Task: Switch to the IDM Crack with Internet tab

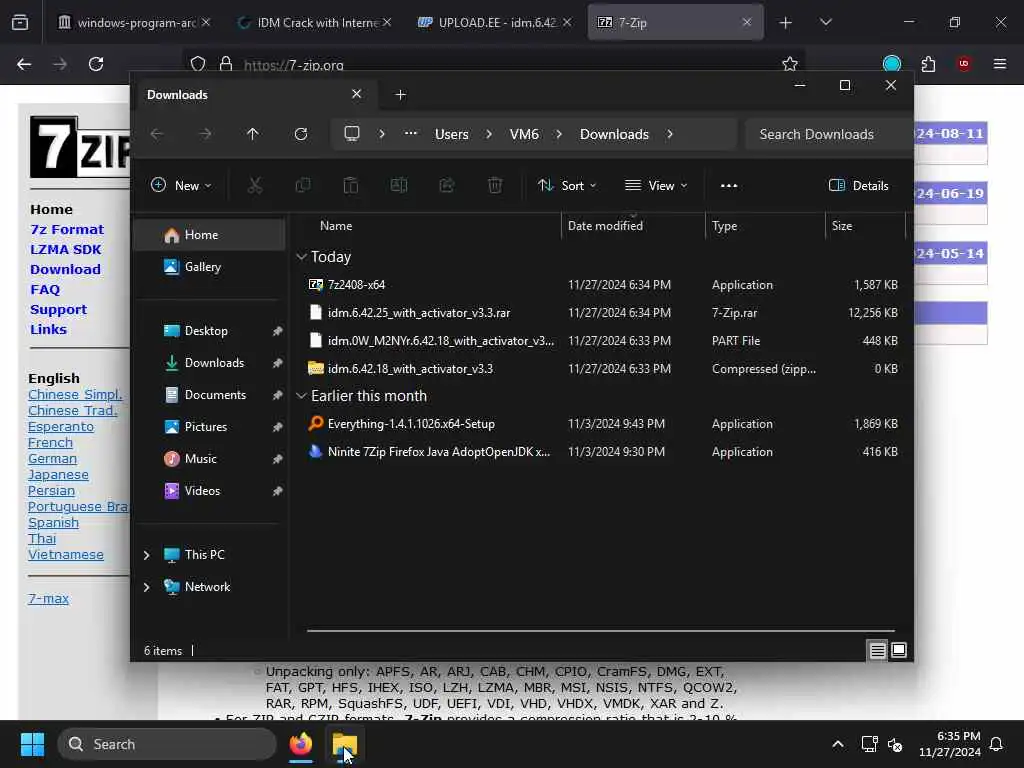Action: (315, 23)
